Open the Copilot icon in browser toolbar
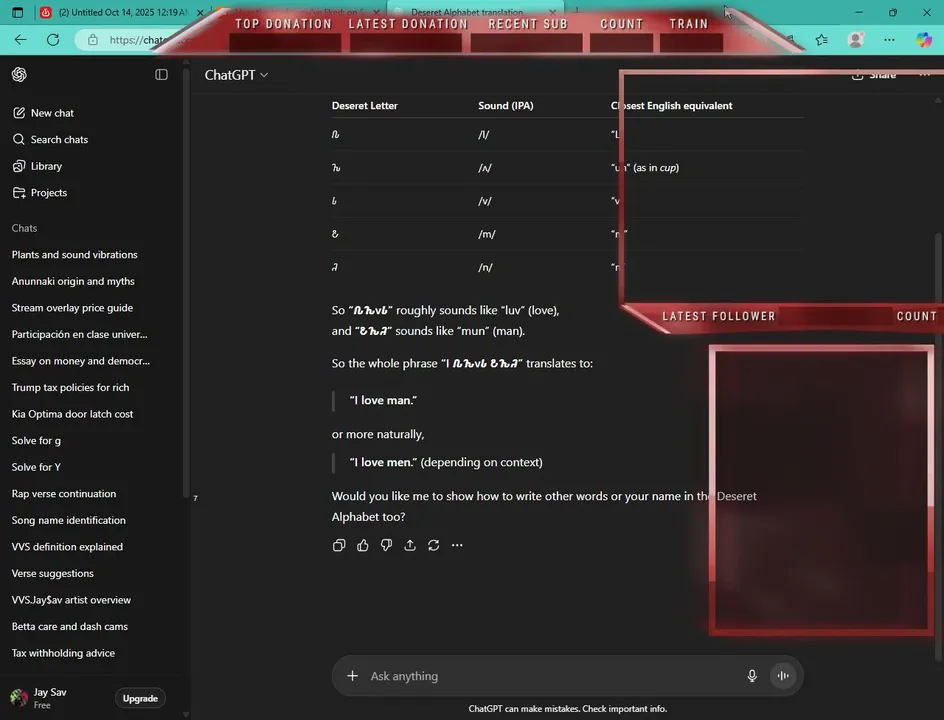 tap(924, 40)
